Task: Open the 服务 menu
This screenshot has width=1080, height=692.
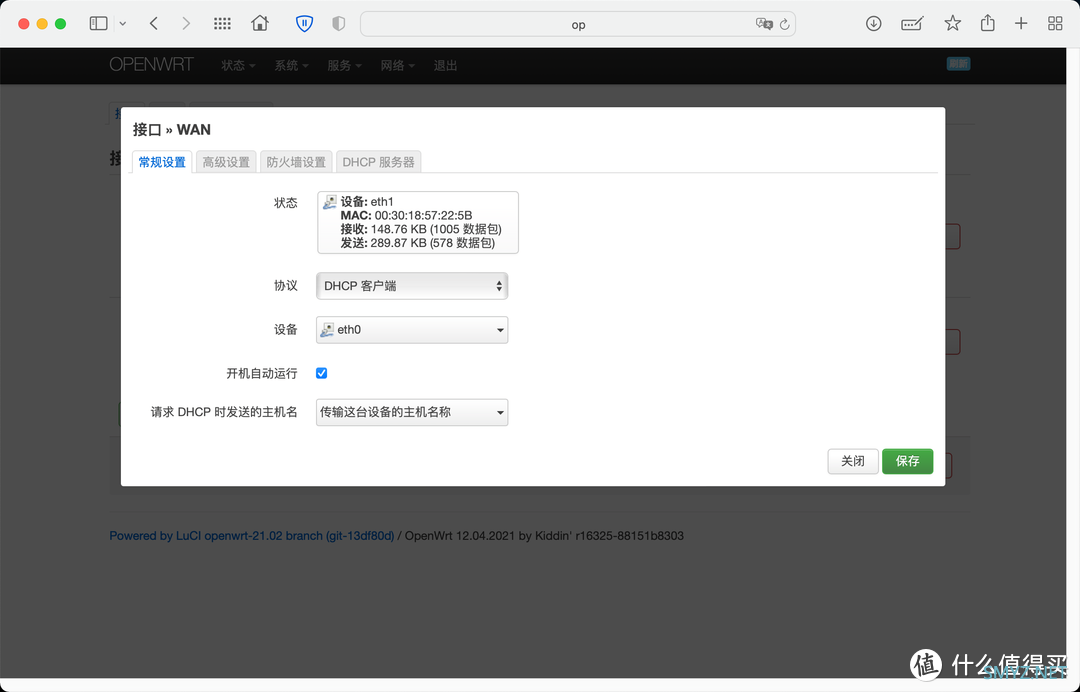Action: tap(344, 65)
